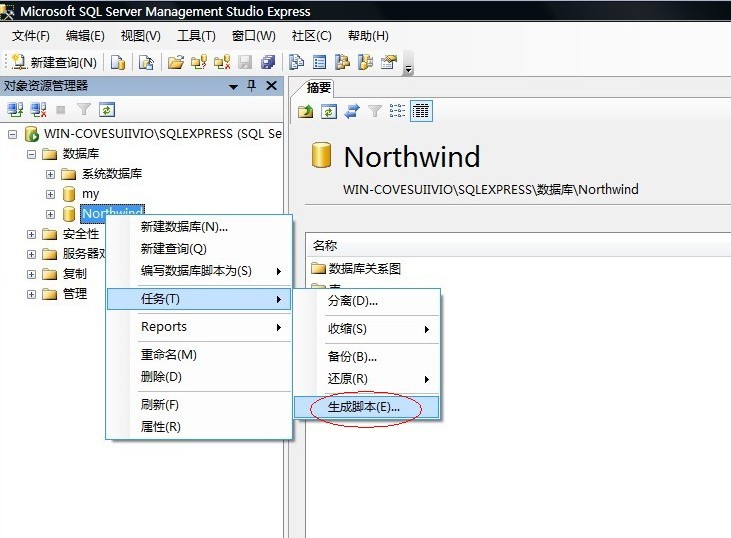Click the Filter icon in Summary toolbar
This screenshot has height=538, width=731.
(x=375, y=111)
